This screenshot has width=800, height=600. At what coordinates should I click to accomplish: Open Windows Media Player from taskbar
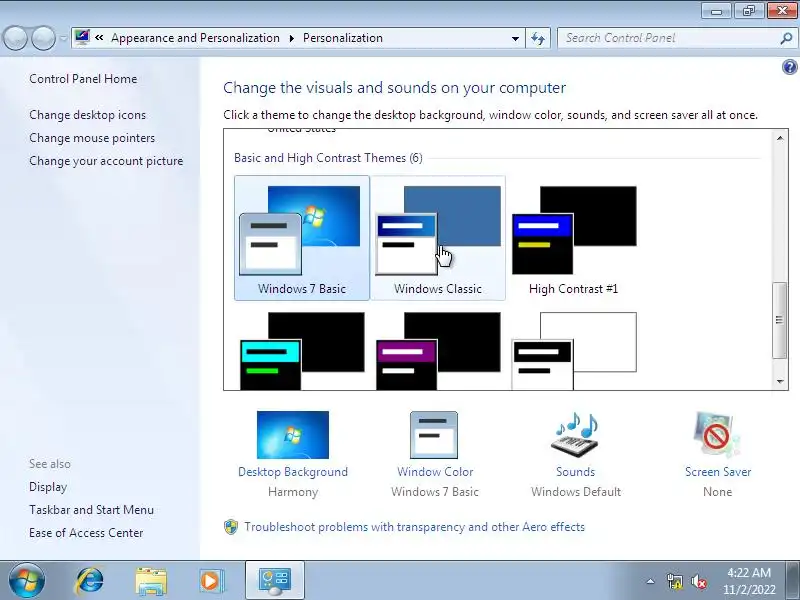pyautogui.click(x=210, y=581)
